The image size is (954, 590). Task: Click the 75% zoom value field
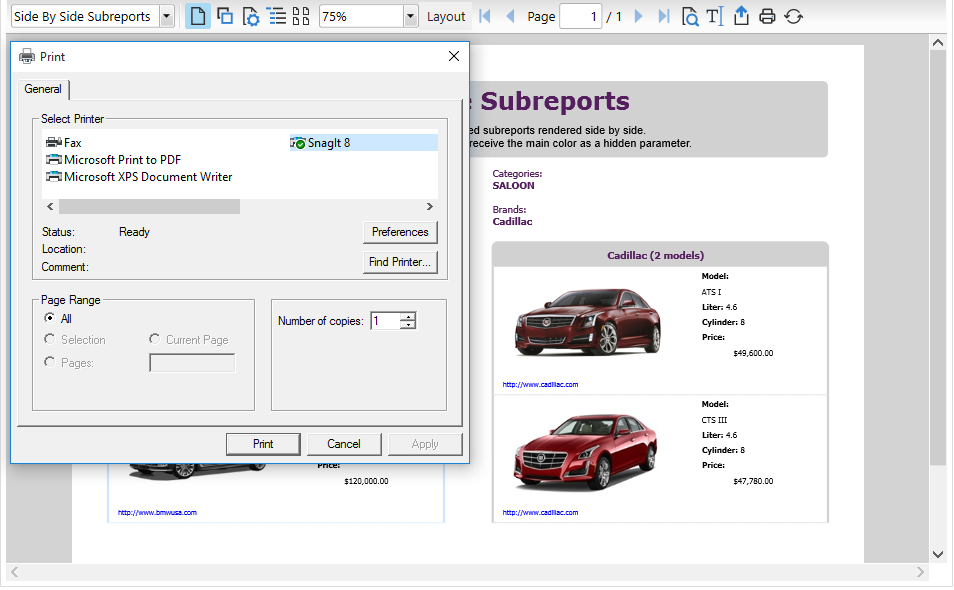point(361,16)
